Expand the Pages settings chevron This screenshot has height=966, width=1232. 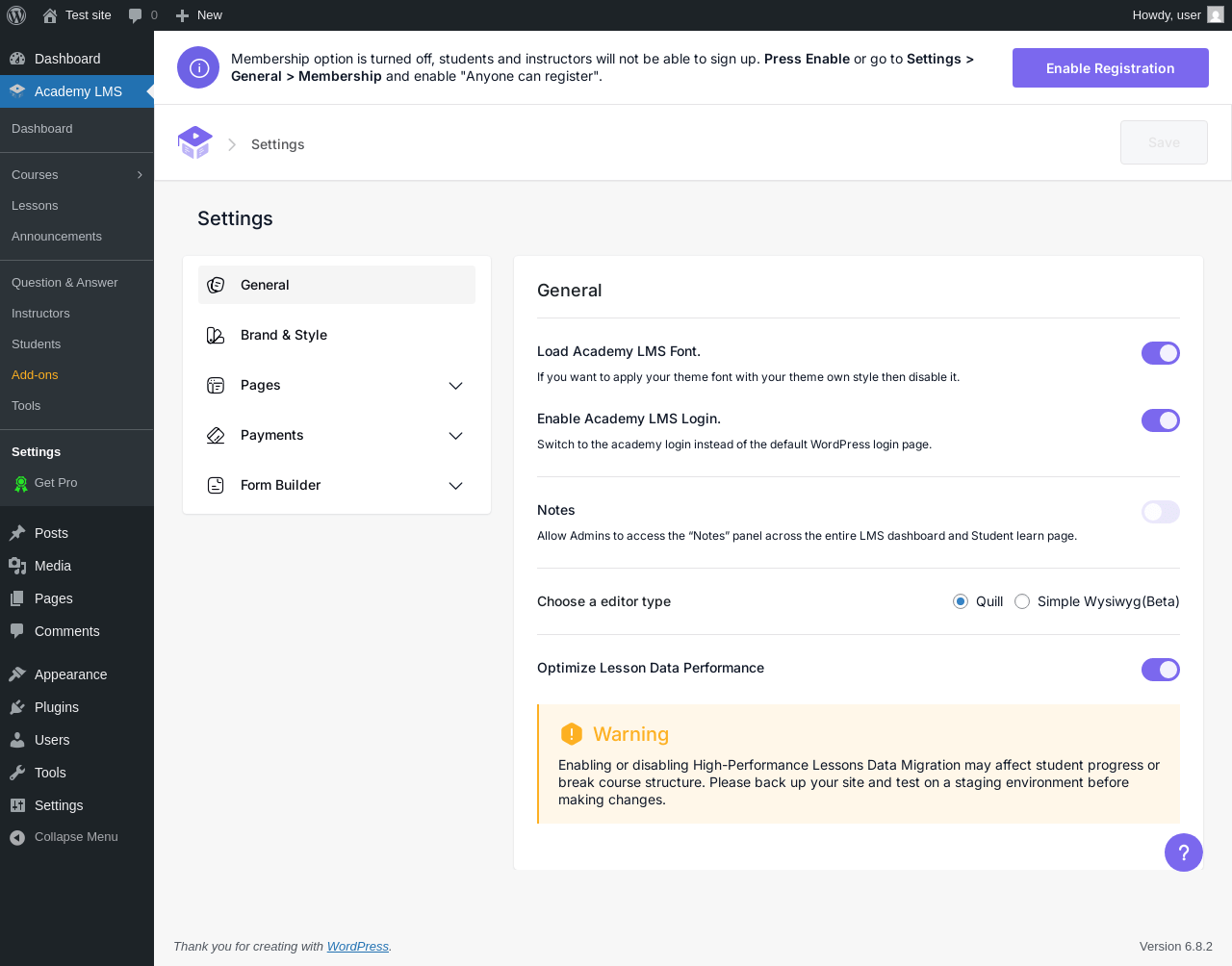click(456, 386)
